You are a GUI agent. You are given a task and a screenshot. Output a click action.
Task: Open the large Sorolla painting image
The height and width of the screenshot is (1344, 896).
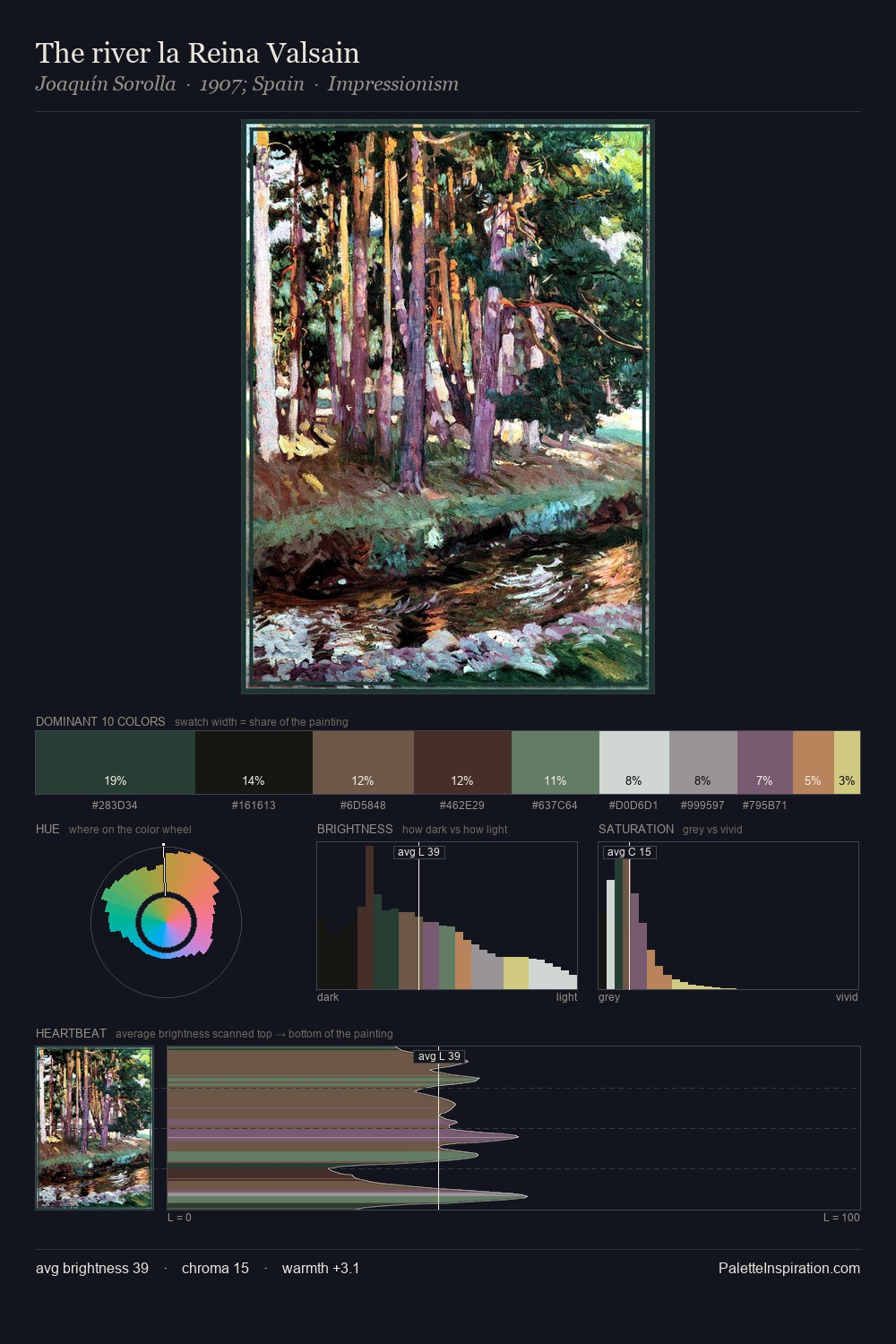(448, 407)
